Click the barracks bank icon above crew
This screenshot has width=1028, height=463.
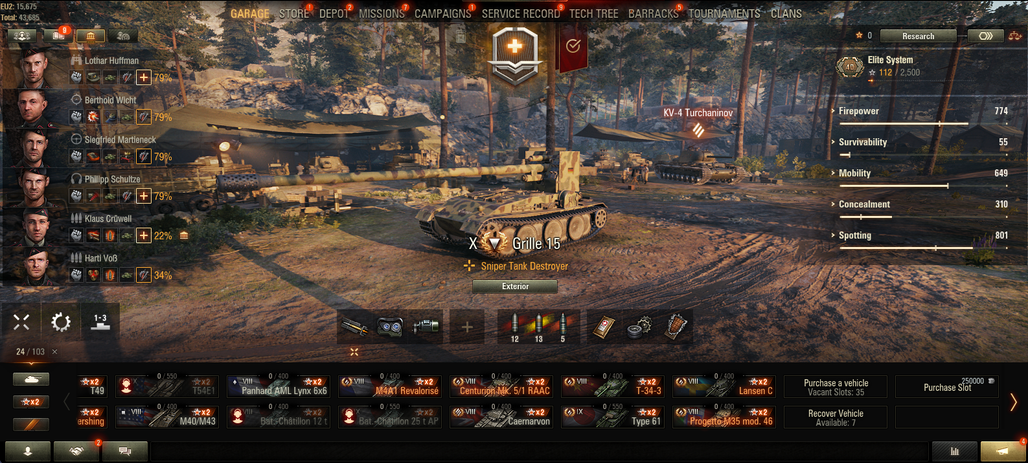tap(90, 36)
